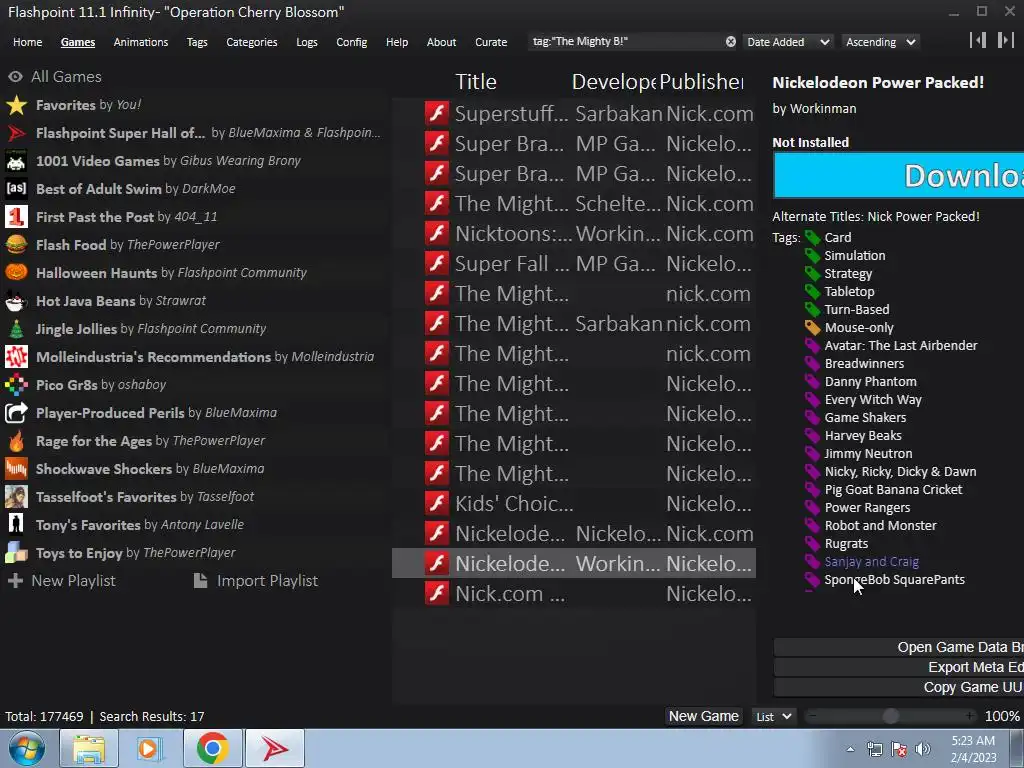The image size is (1024, 768).
Task: Open Rage for the Ages flame icon
Action: 16,441
